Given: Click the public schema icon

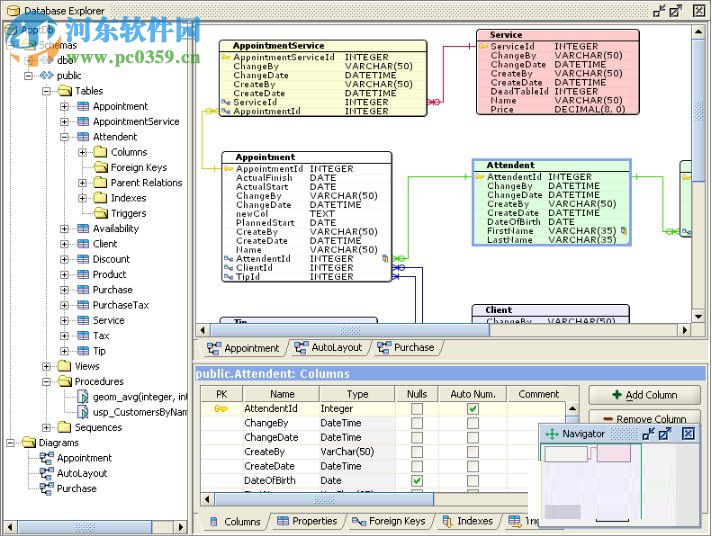Looking at the screenshot, I should [x=47, y=75].
